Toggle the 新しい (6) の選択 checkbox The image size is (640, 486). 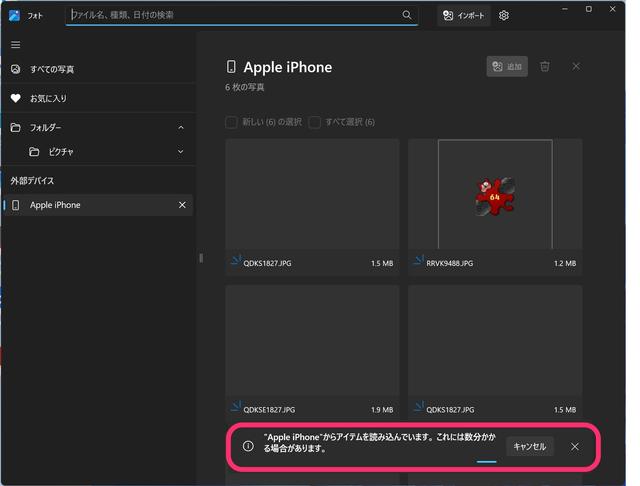[232, 122]
